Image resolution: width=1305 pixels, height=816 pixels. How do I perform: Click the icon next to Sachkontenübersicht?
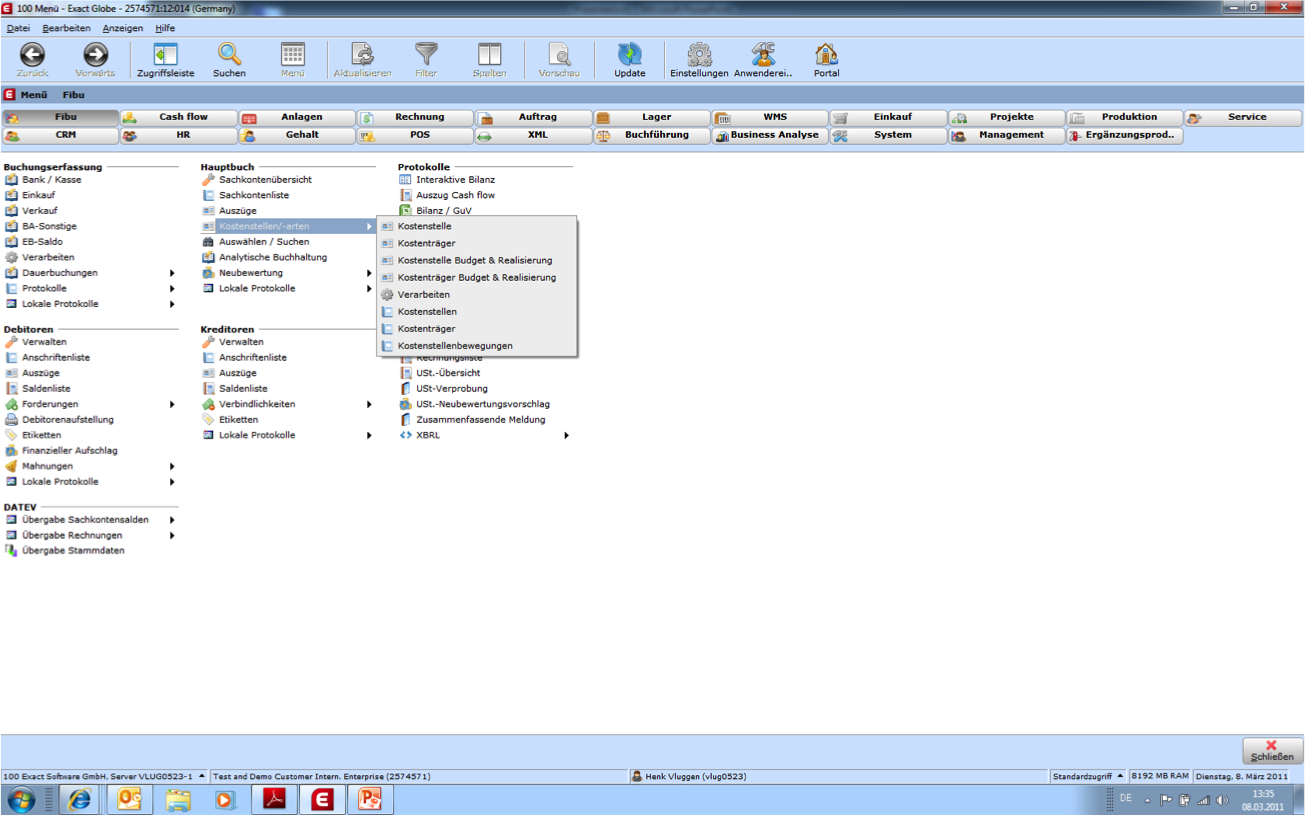208,180
